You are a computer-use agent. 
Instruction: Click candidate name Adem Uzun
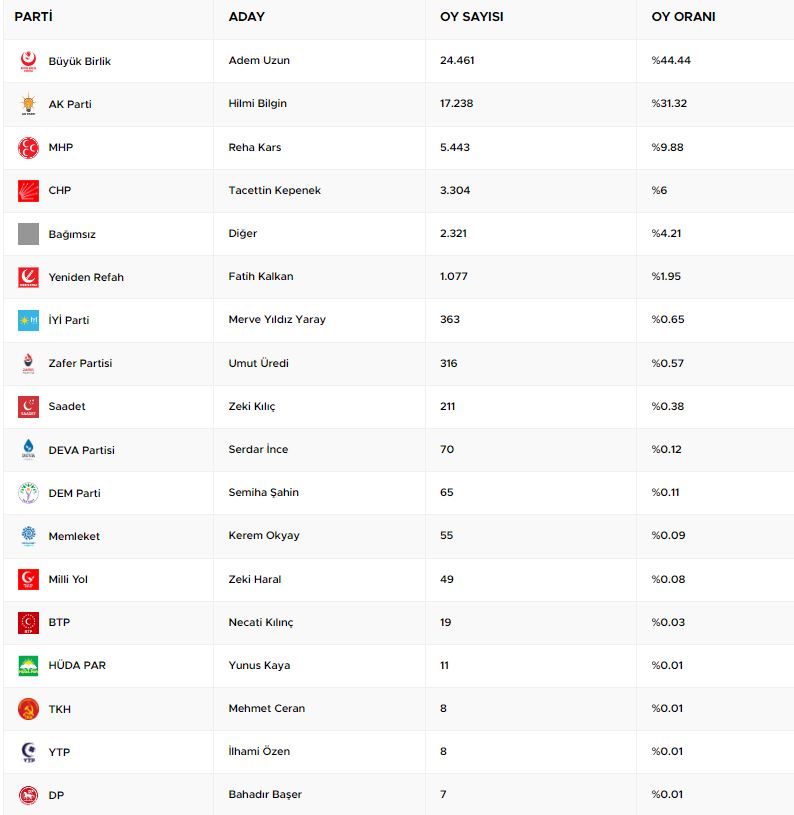pos(259,61)
